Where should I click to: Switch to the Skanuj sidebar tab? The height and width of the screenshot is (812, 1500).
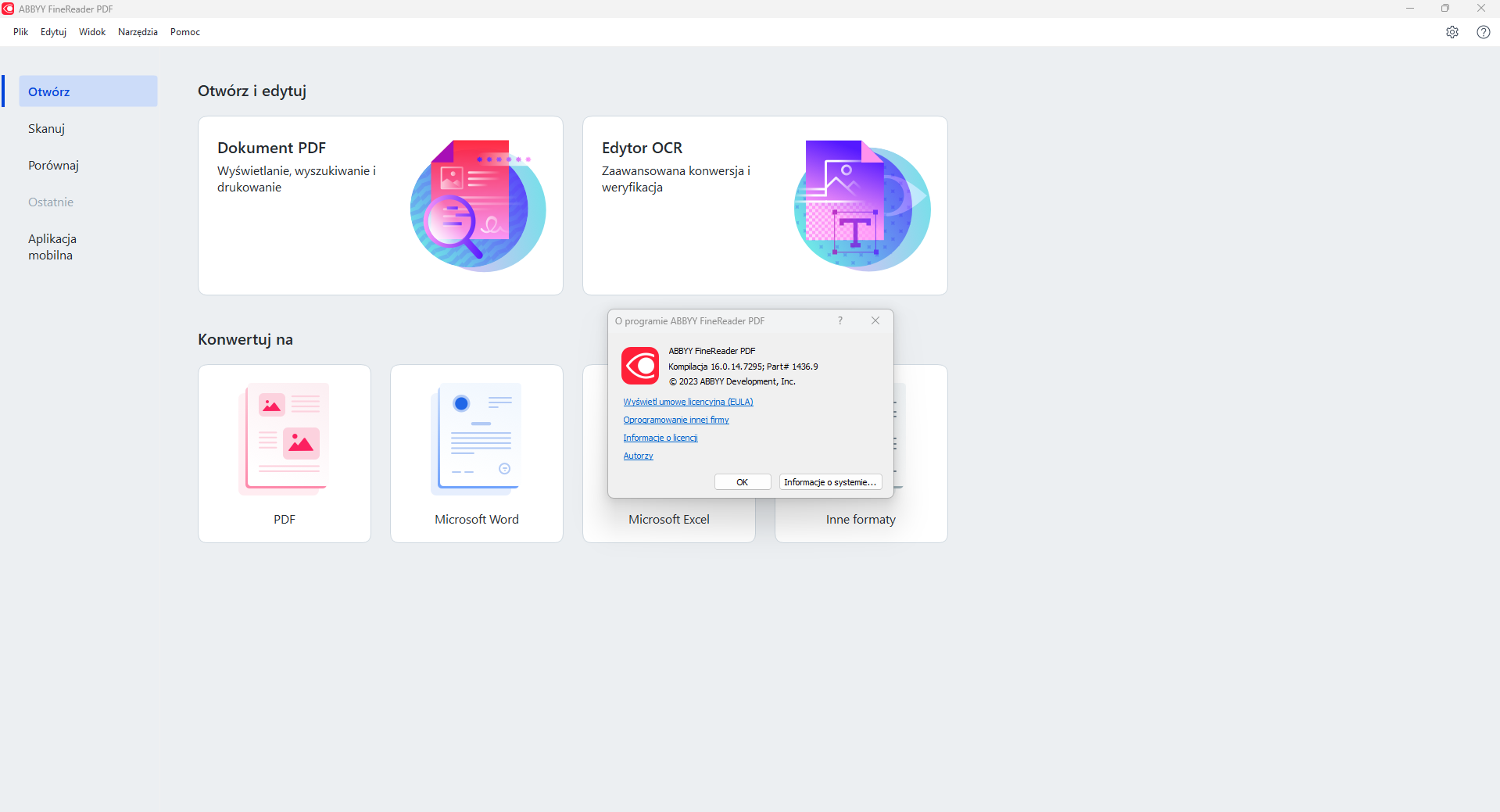point(88,128)
